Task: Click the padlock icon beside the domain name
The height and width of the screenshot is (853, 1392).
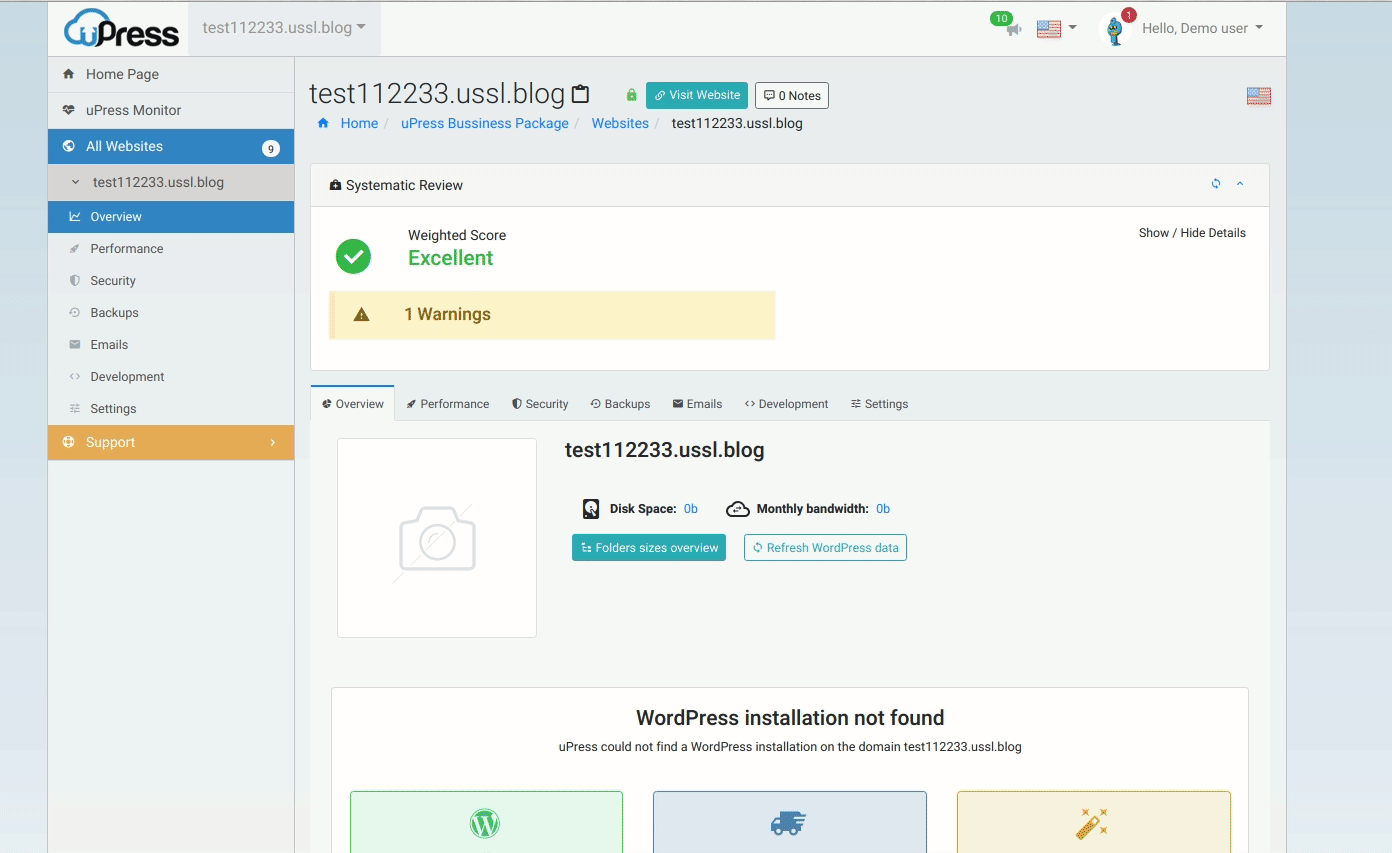Action: [630, 94]
